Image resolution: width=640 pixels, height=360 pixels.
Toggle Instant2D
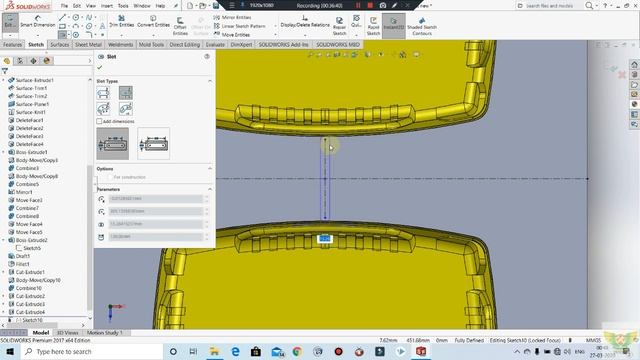(x=393, y=25)
